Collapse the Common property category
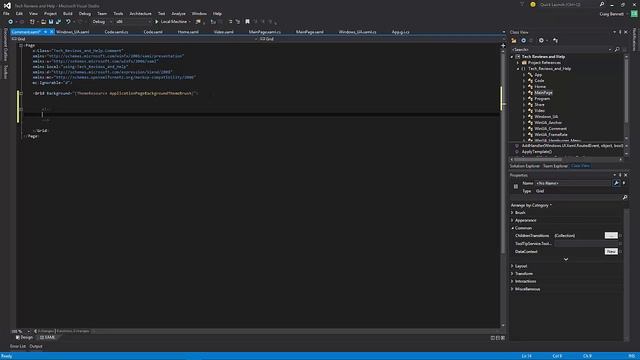The width and height of the screenshot is (640, 360). tap(512, 228)
